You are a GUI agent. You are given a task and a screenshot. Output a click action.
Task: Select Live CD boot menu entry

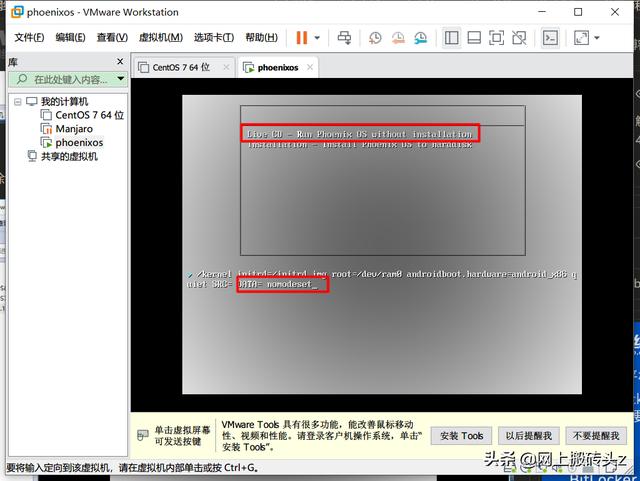359,134
